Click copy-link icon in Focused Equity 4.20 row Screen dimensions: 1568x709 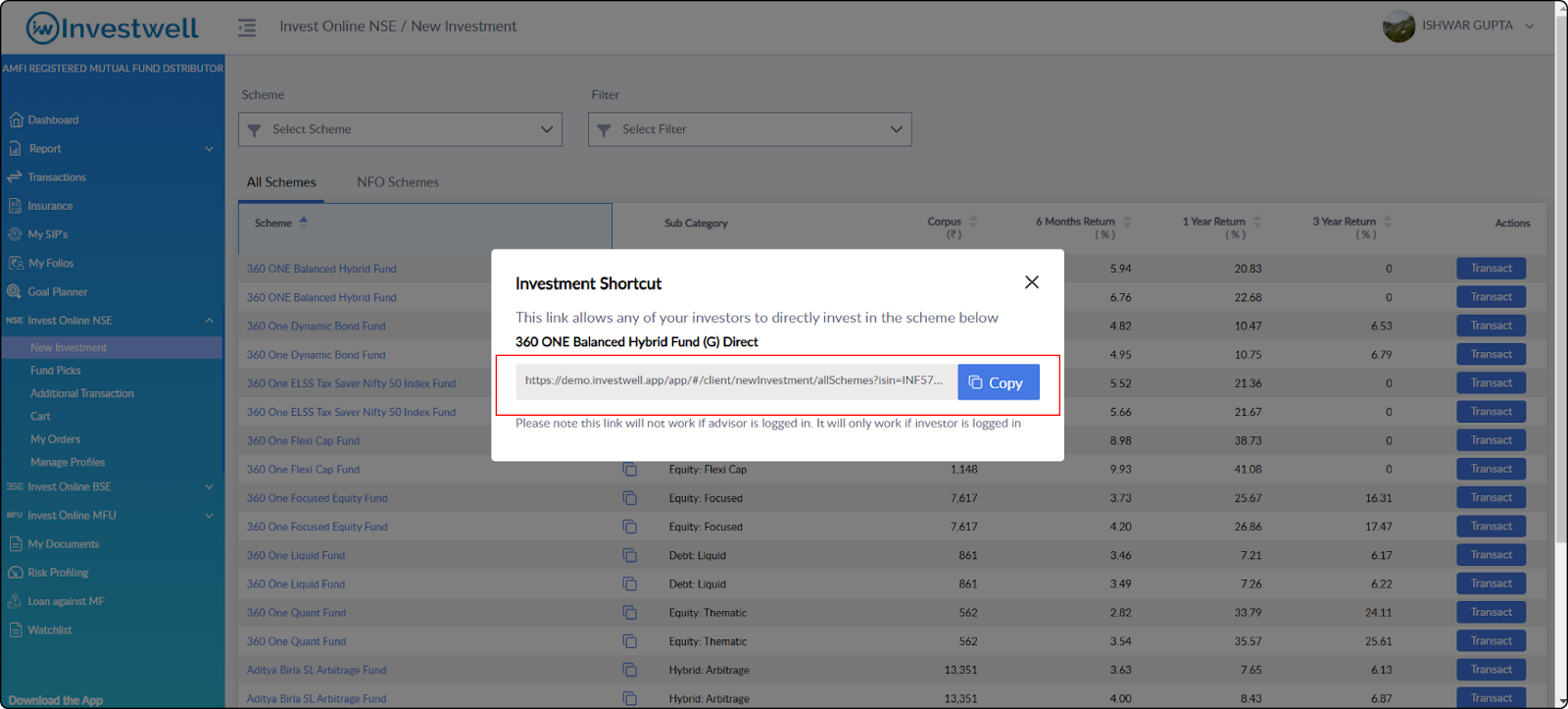tap(629, 527)
